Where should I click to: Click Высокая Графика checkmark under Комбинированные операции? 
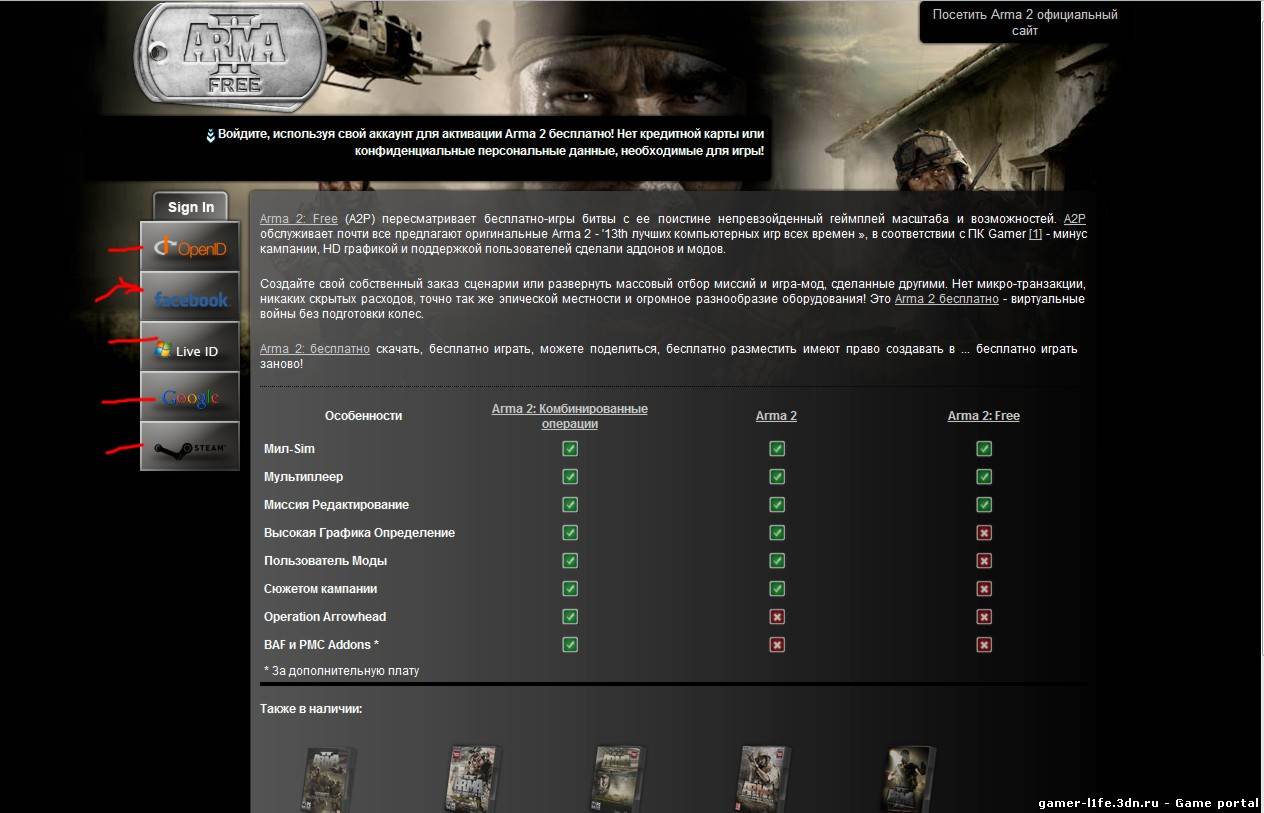click(570, 533)
